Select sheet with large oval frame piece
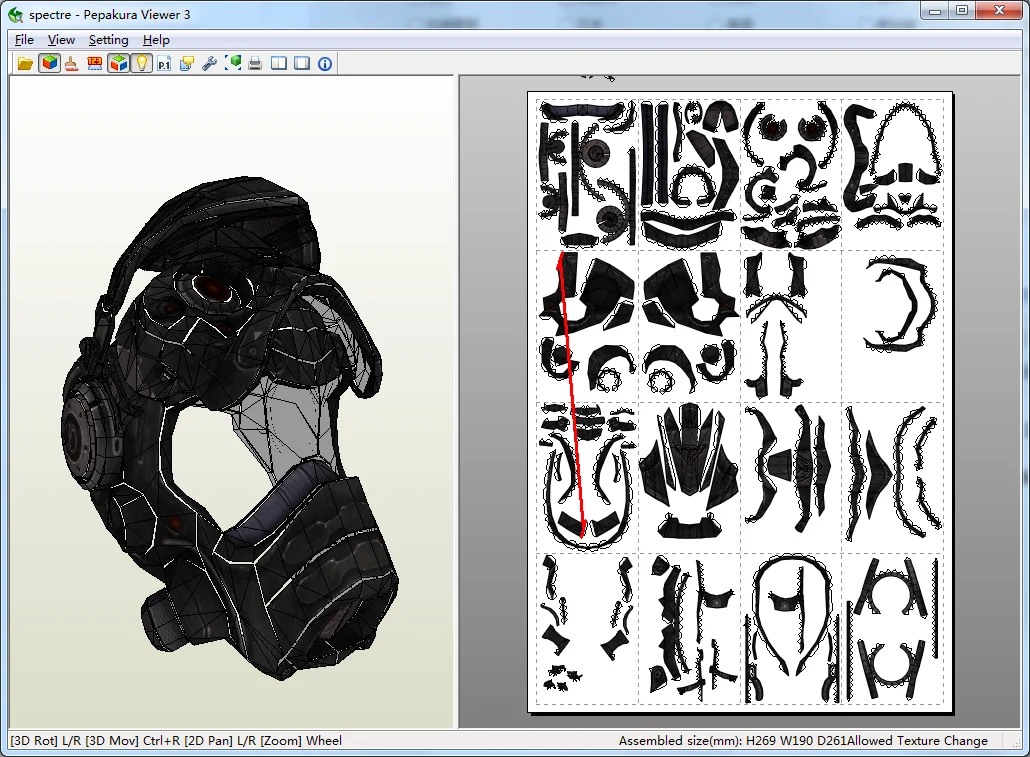The image size is (1030, 757). point(791,628)
